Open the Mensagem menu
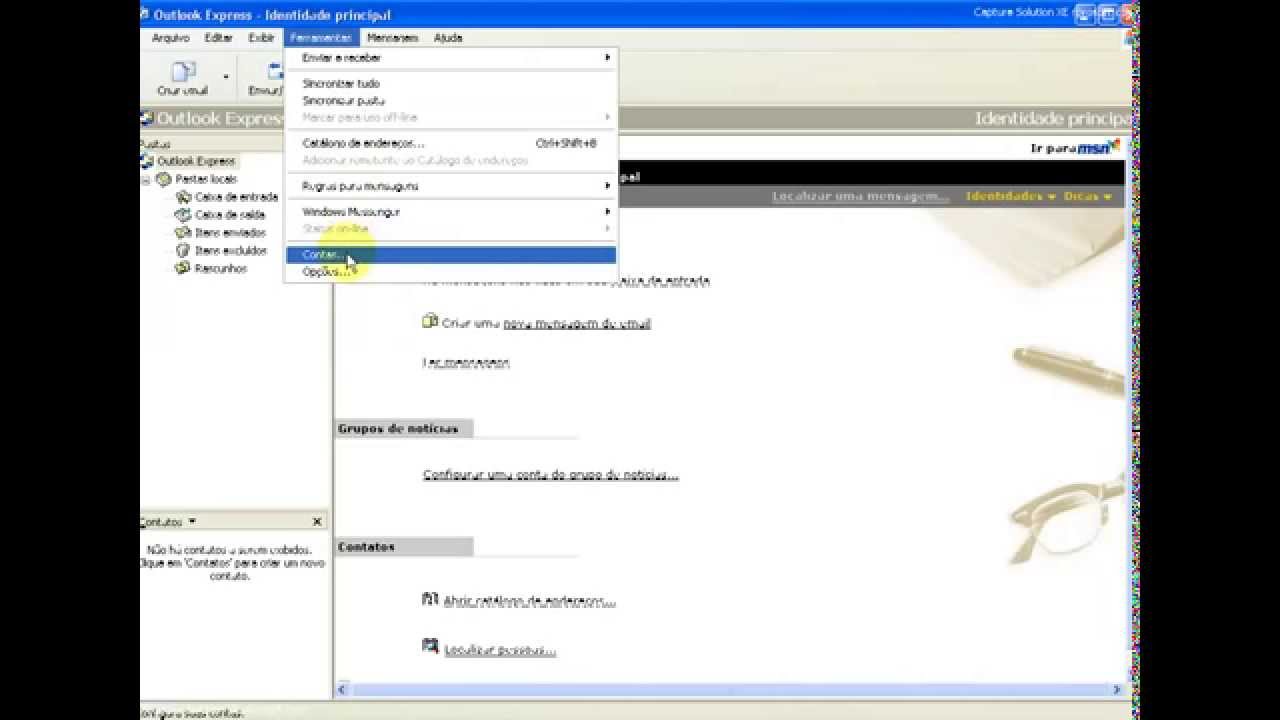This screenshot has height=720, width=1280. click(392, 38)
